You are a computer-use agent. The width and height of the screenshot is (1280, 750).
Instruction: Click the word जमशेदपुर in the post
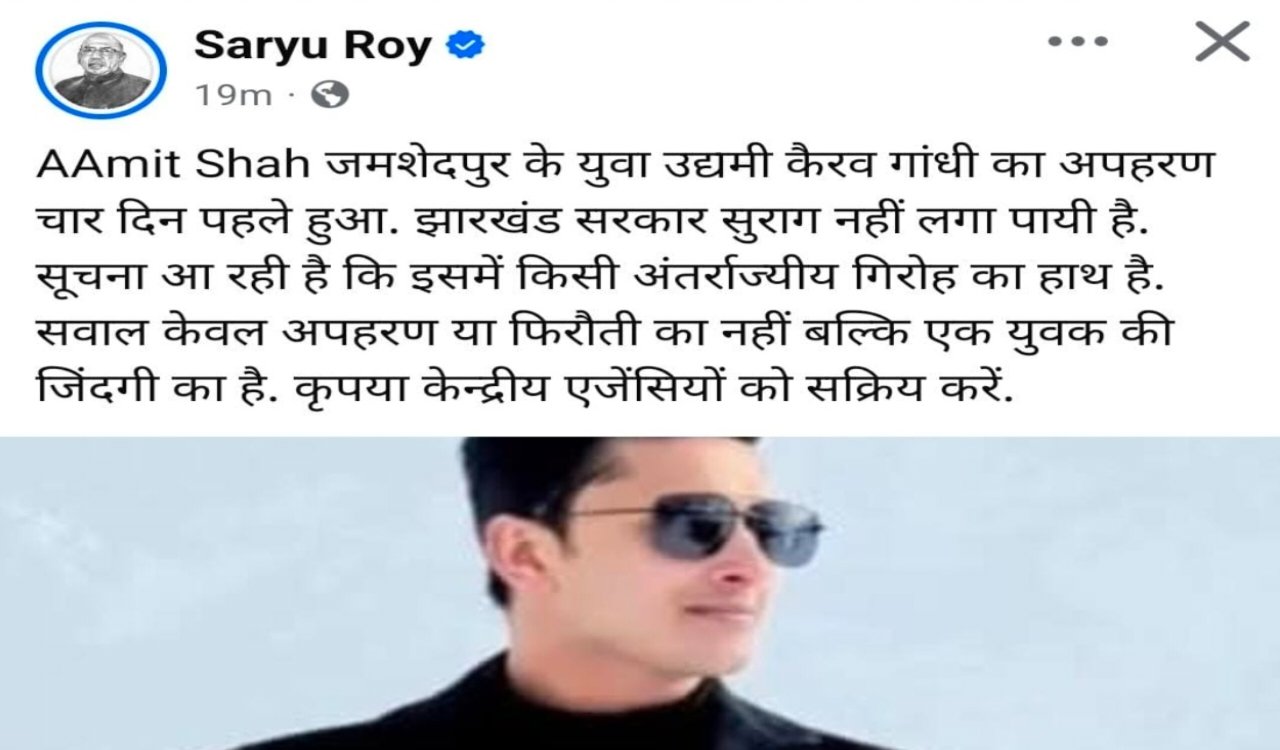point(415,167)
